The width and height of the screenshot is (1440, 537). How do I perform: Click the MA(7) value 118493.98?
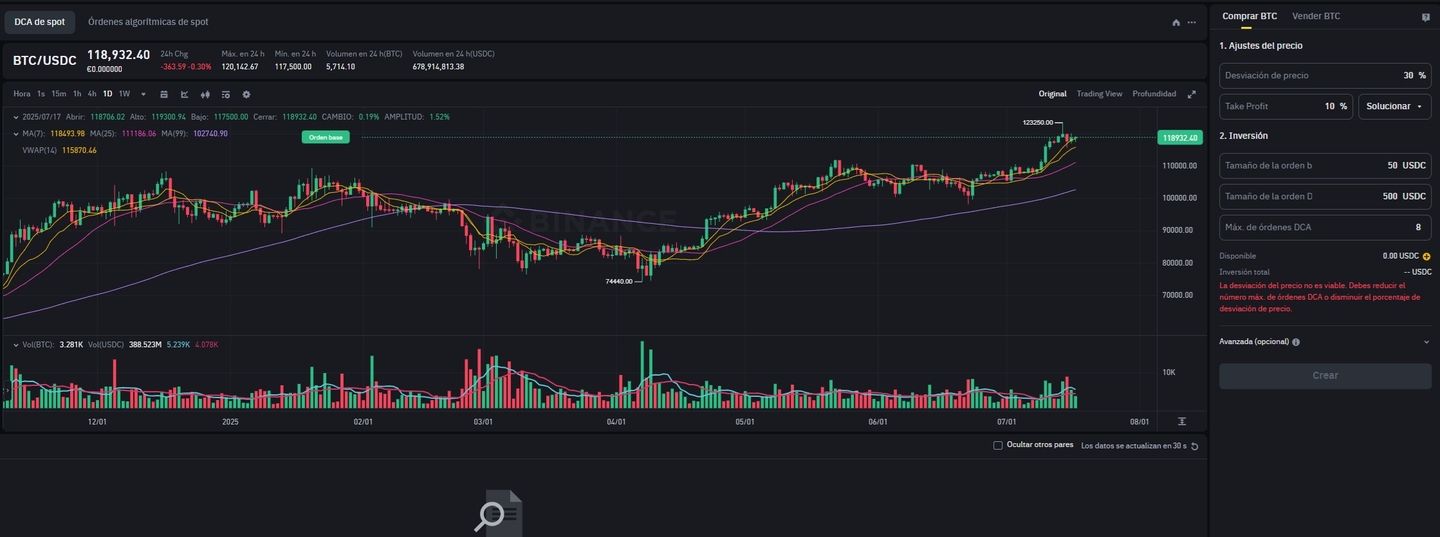pos(67,133)
